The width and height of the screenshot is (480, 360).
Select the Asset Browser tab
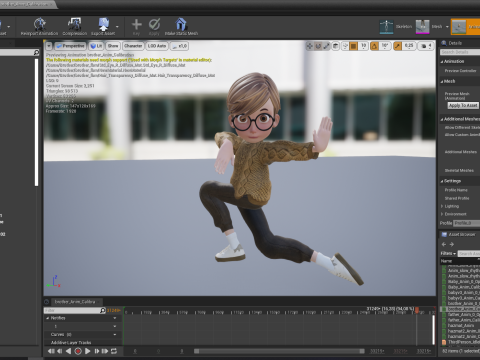point(459,235)
